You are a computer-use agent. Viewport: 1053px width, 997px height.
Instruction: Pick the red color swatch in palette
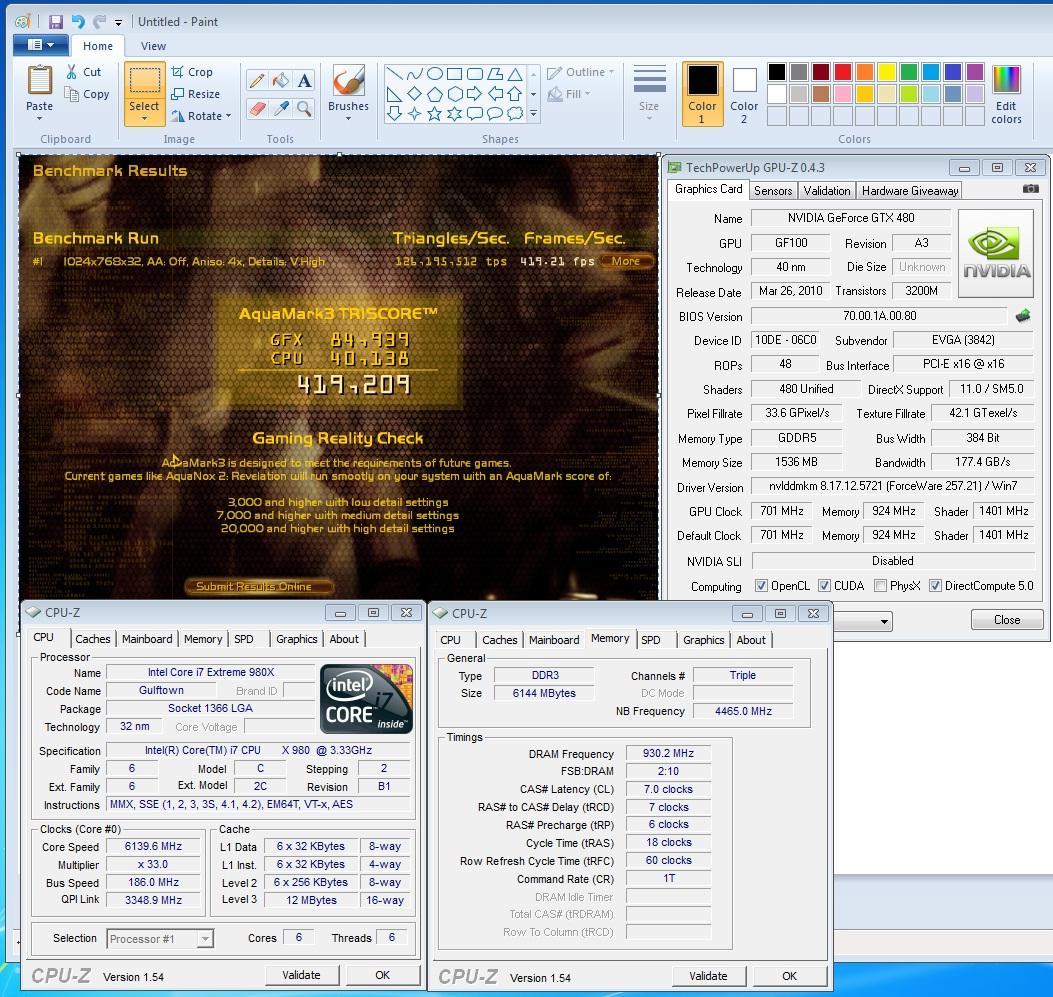pyautogui.click(x=843, y=72)
